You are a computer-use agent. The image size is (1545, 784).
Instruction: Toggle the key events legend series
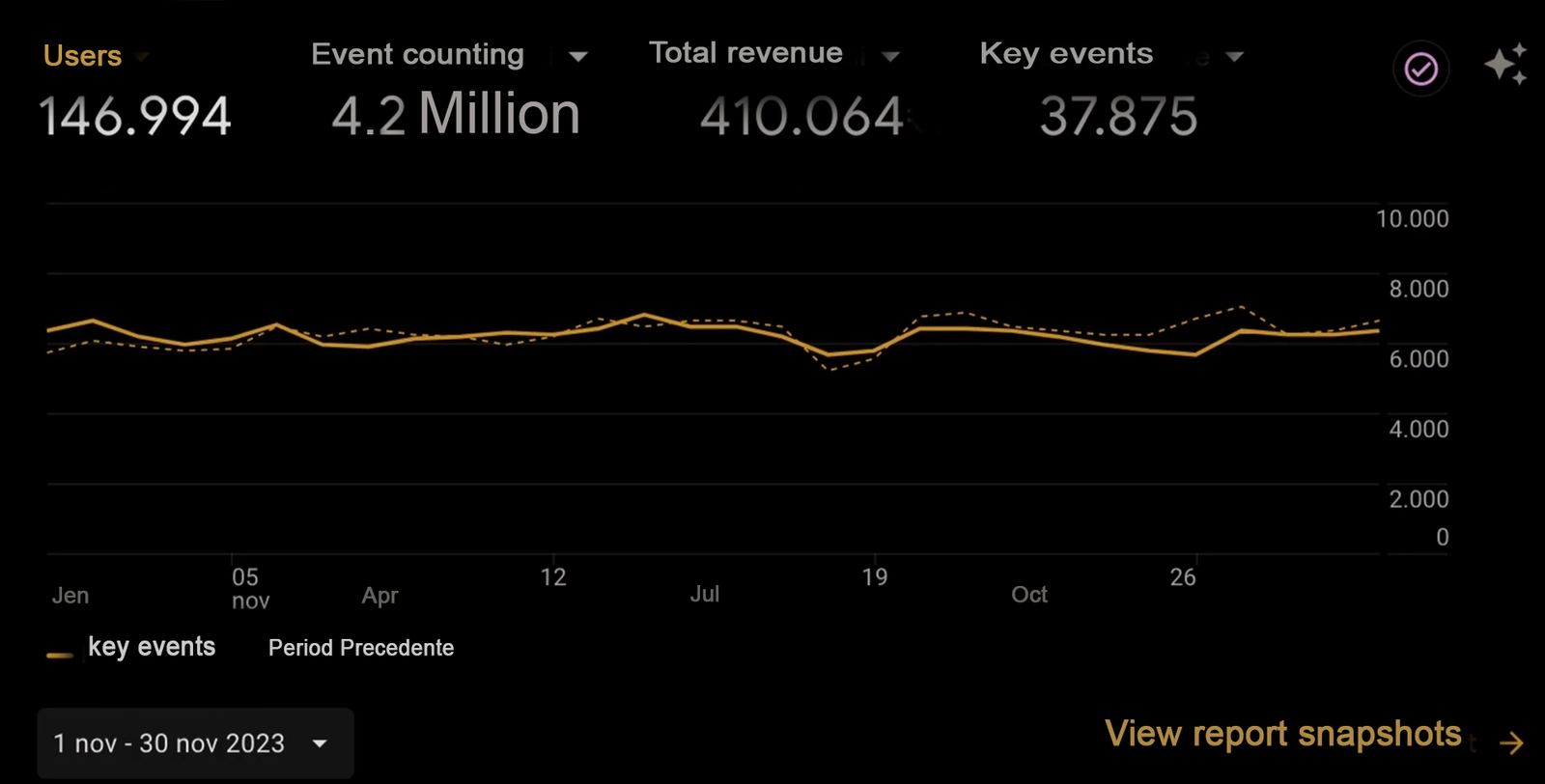[x=152, y=647]
